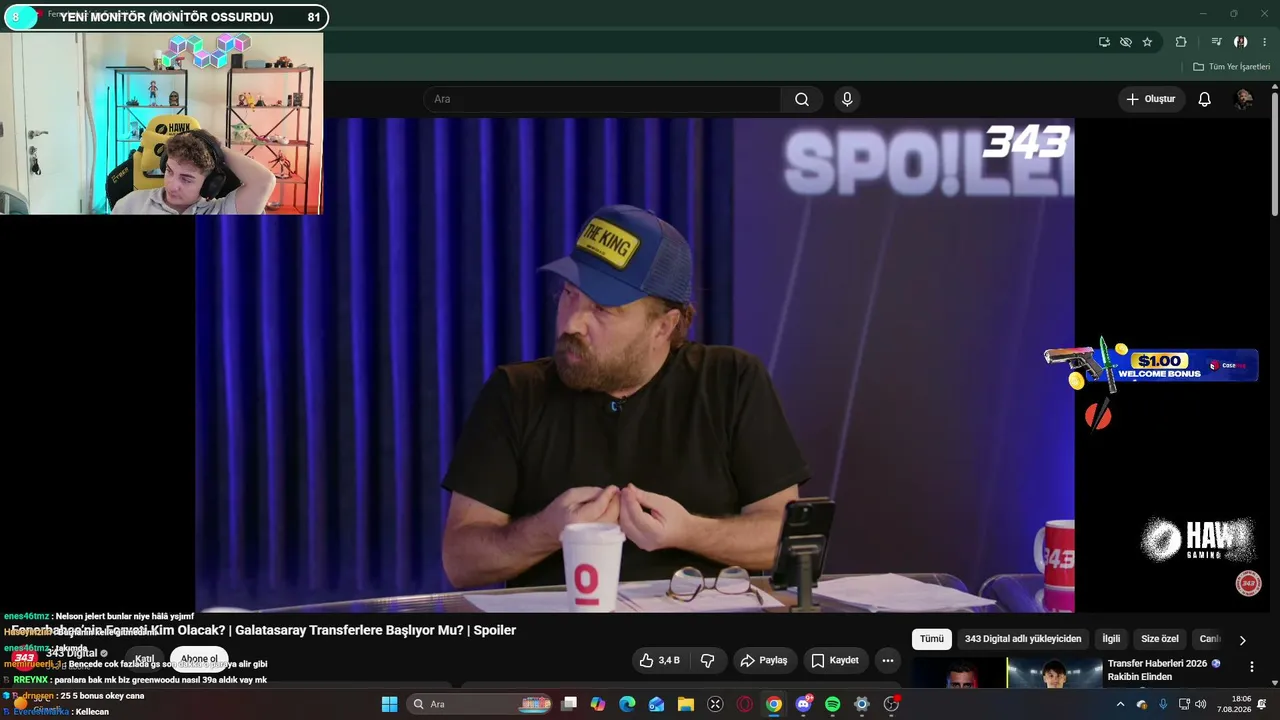Open Chrome media controls icon

point(1216,42)
